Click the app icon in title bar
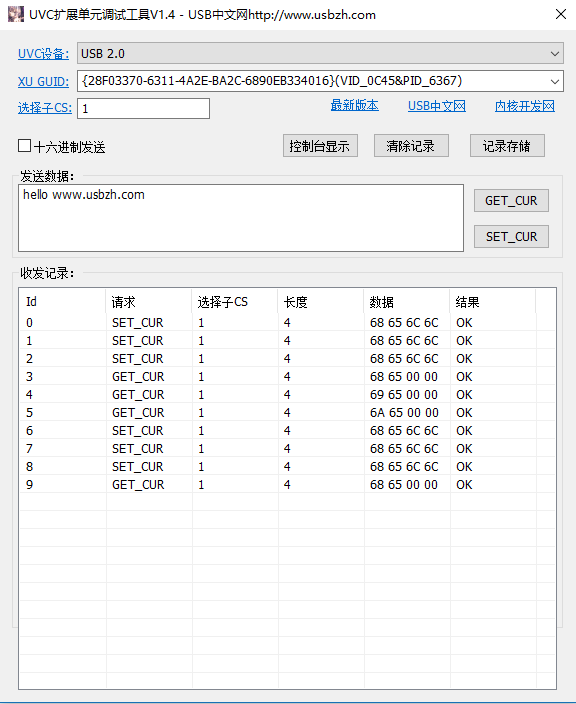The width and height of the screenshot is (576, 704). point(15,14)
